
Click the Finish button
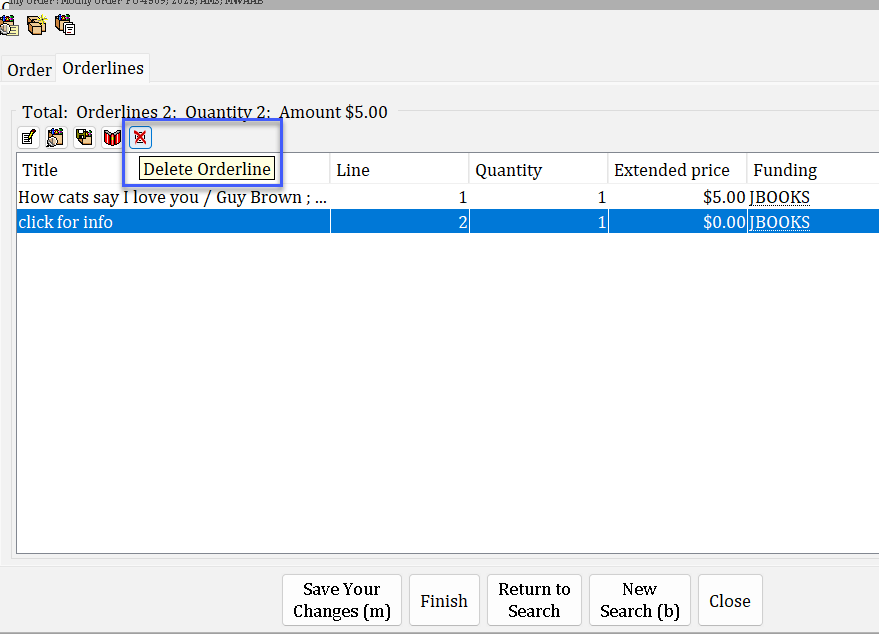coord(444,601)
